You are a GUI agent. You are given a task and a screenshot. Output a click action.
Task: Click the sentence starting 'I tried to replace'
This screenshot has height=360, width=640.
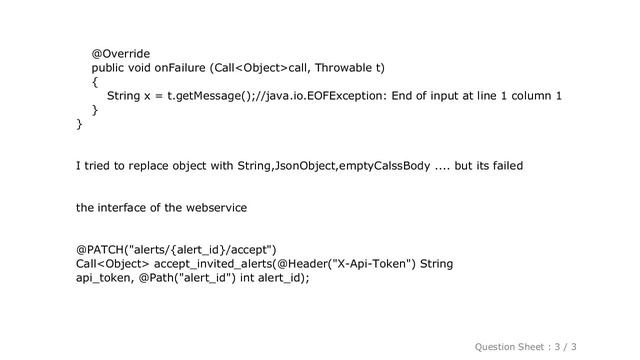[x=300, y=166]
